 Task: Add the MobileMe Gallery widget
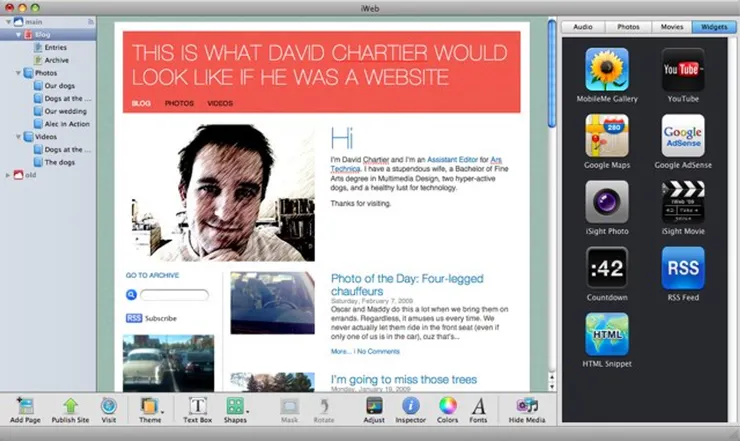point(607,69)
